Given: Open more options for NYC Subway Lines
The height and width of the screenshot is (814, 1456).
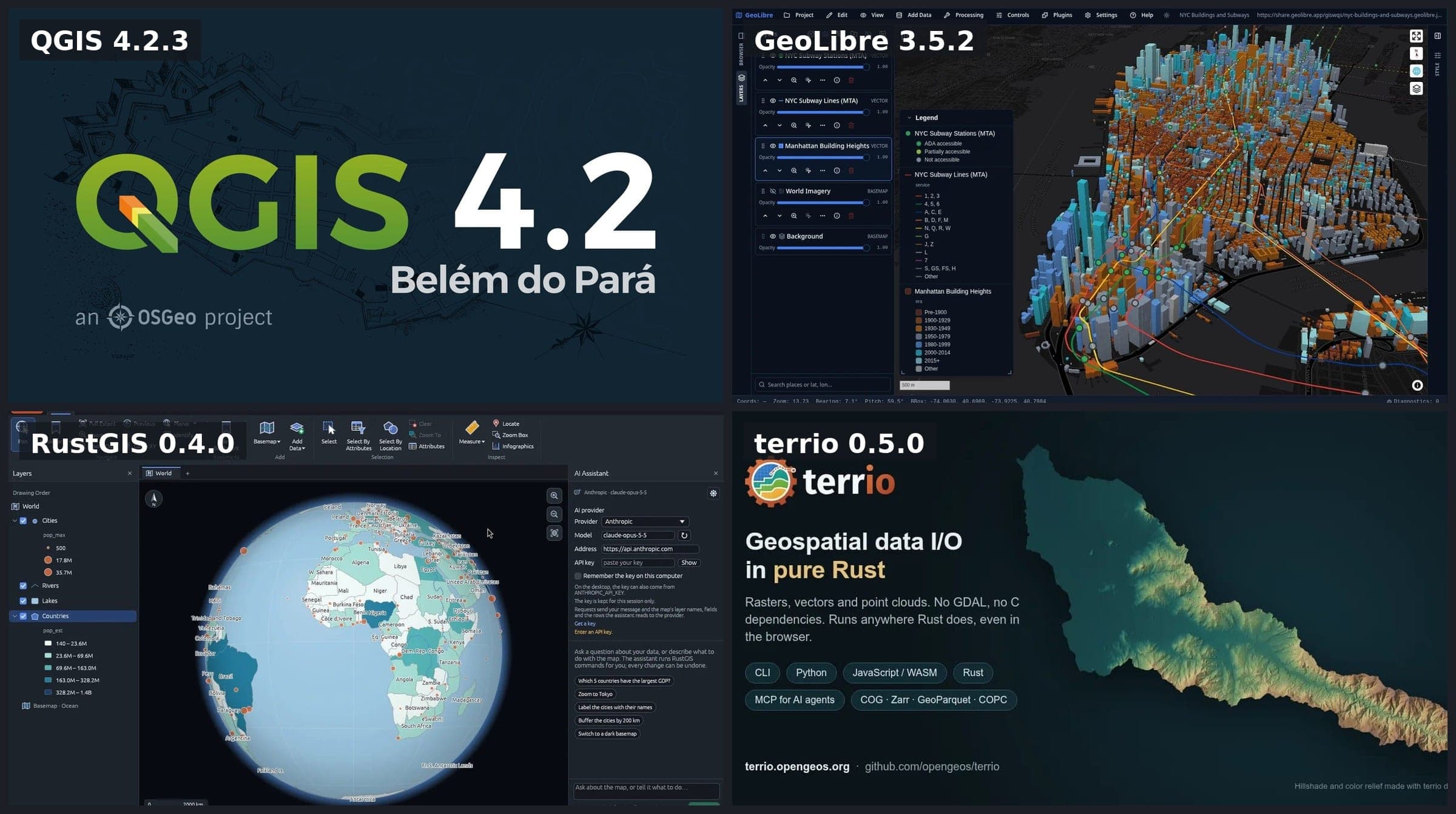Looking at the screenshot, I should 822,126.
